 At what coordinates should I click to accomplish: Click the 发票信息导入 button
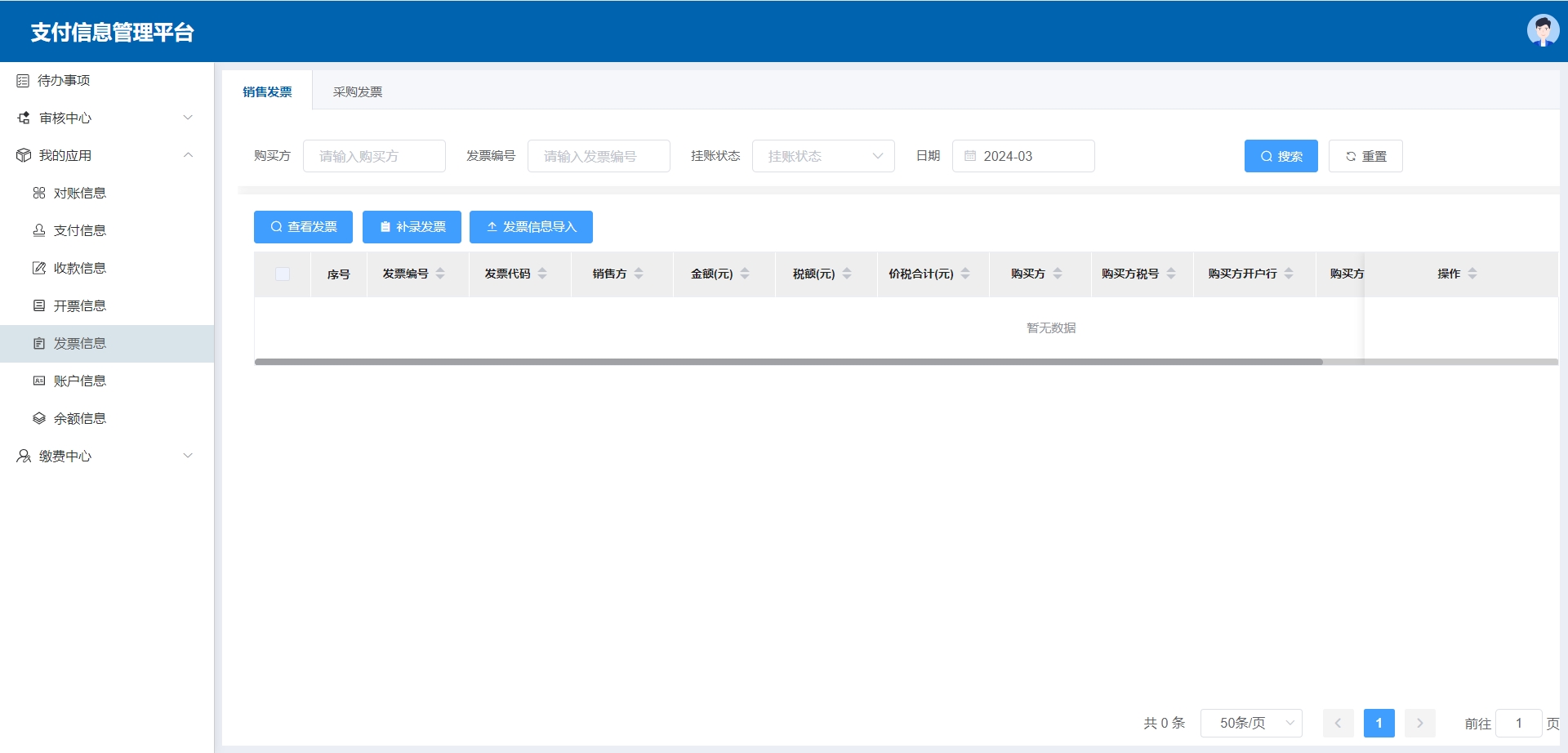click(x=531, y=228)
